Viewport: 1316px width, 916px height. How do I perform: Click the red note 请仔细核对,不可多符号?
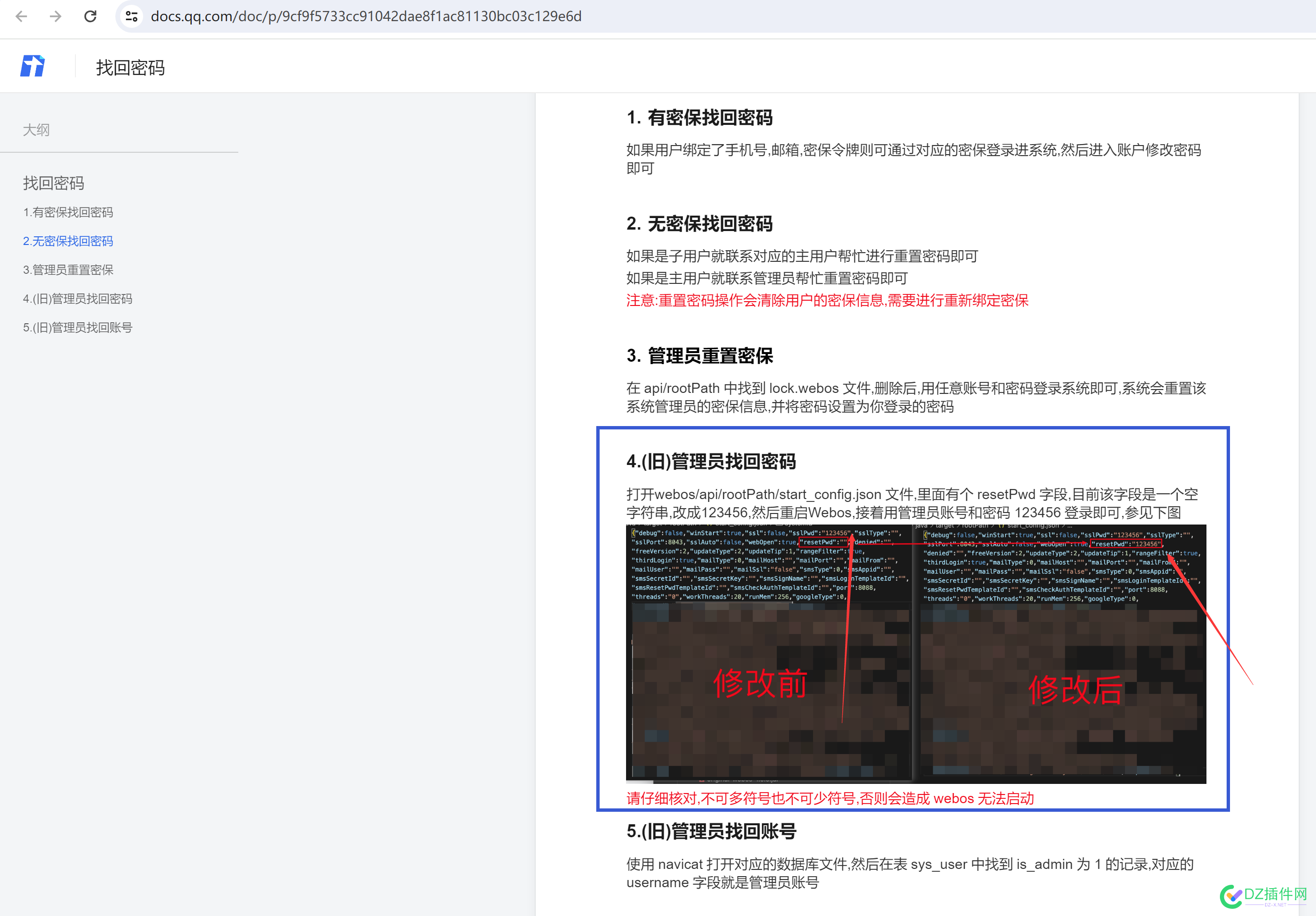(830, 799)
